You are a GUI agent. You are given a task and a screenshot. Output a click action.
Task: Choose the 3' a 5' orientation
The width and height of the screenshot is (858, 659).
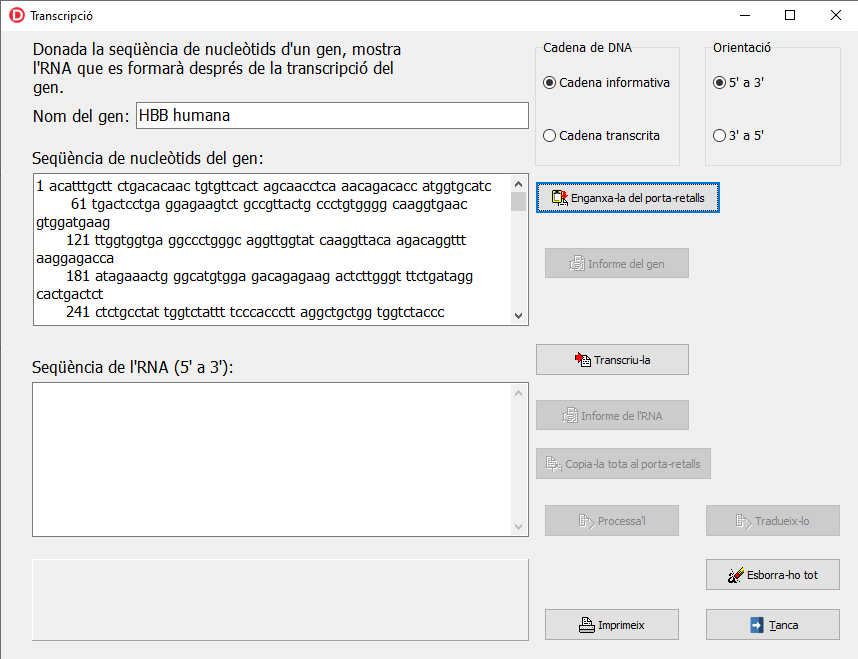(719, 135)
